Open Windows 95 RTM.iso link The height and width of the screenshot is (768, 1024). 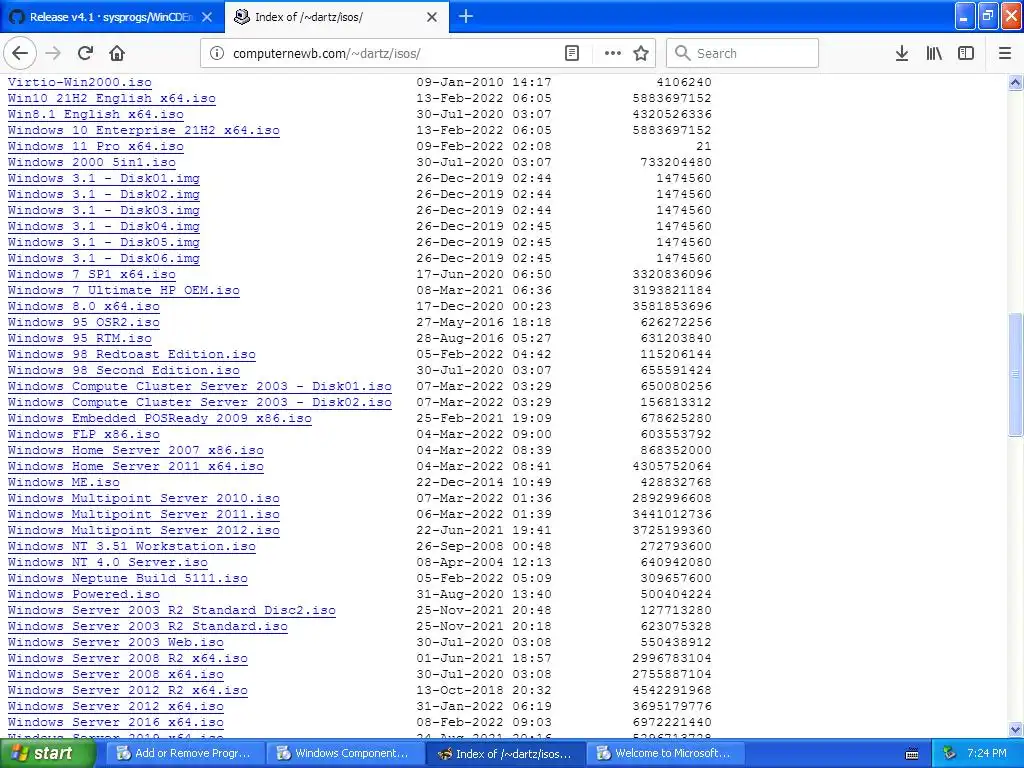point(80,338)
